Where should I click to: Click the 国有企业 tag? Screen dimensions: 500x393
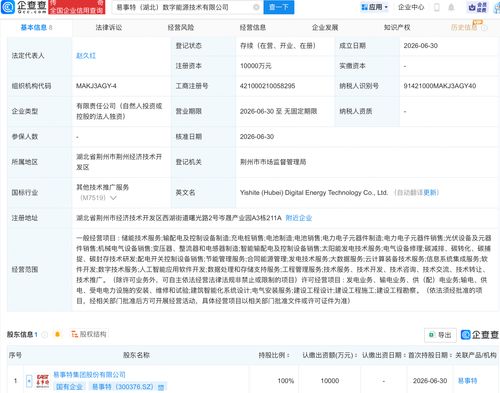point(69,387)
